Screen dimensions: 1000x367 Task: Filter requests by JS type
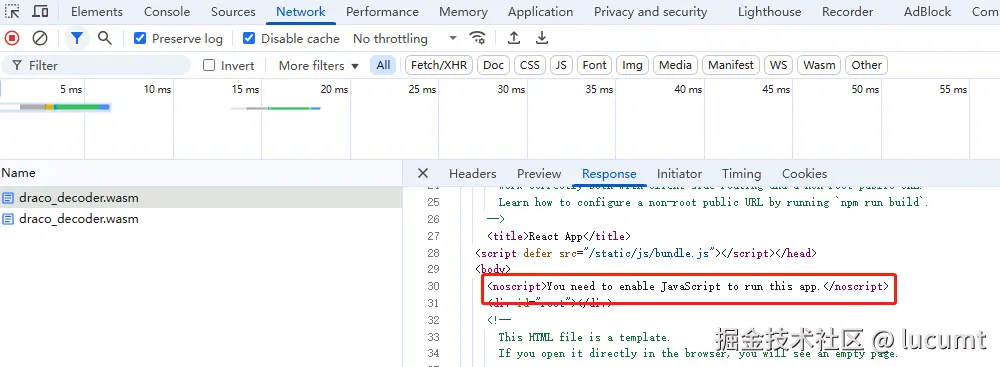561,65
